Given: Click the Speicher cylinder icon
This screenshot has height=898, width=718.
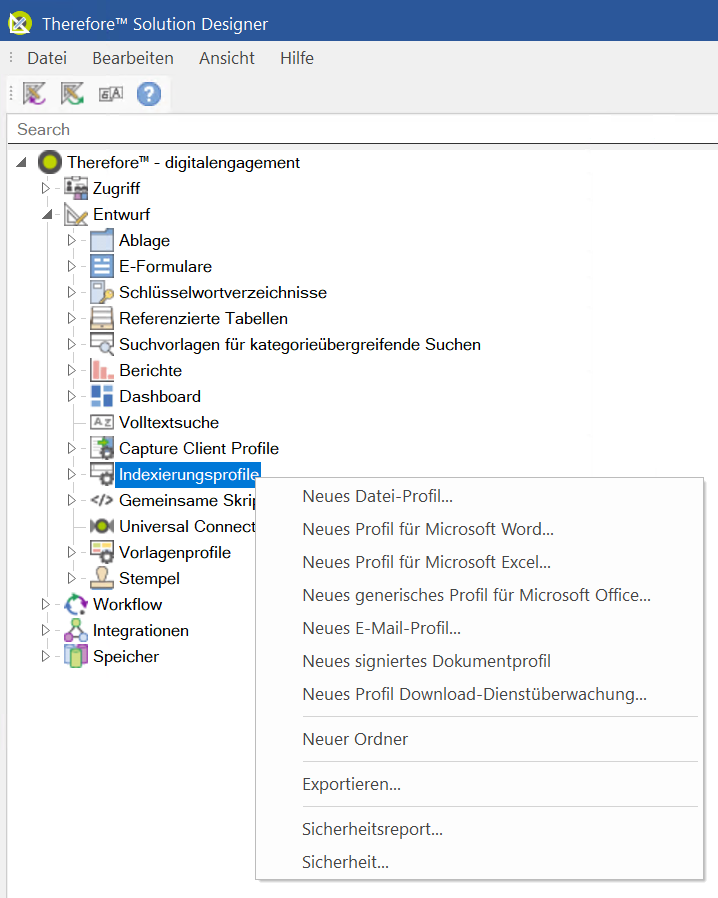Looking at the screenshot, I should coord(76,656).
